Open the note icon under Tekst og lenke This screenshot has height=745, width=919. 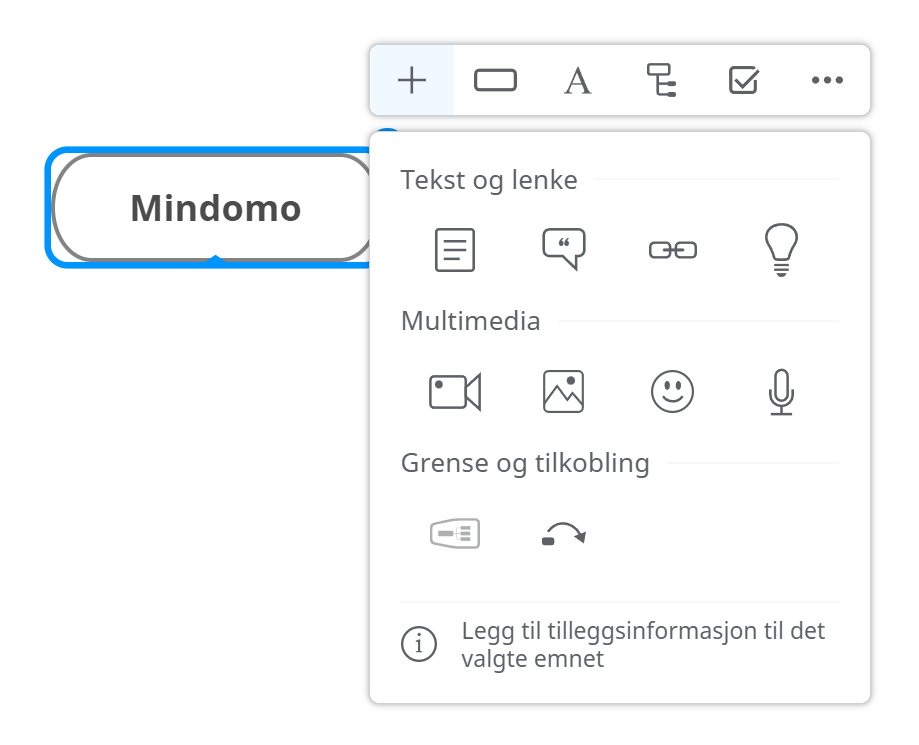(x=454, y=249)
